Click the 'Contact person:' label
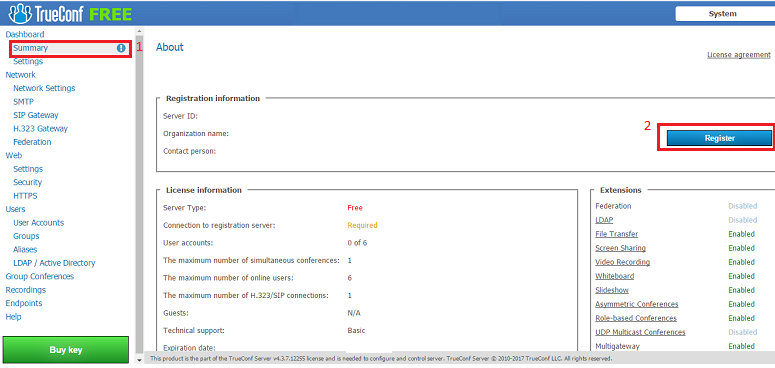 190,151
